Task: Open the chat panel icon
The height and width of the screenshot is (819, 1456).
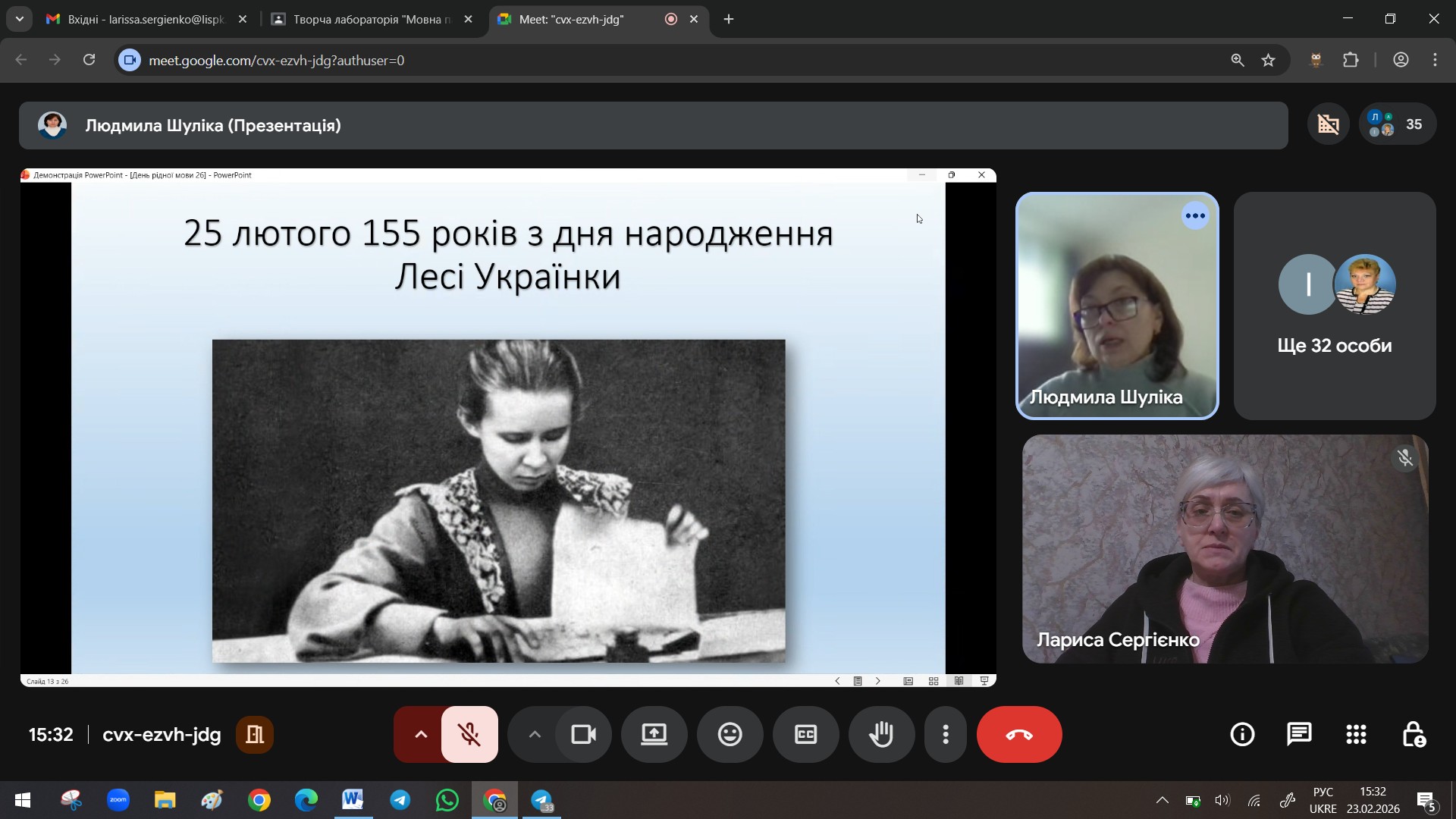Action: pyautogui.click(x=1299, y=734)
